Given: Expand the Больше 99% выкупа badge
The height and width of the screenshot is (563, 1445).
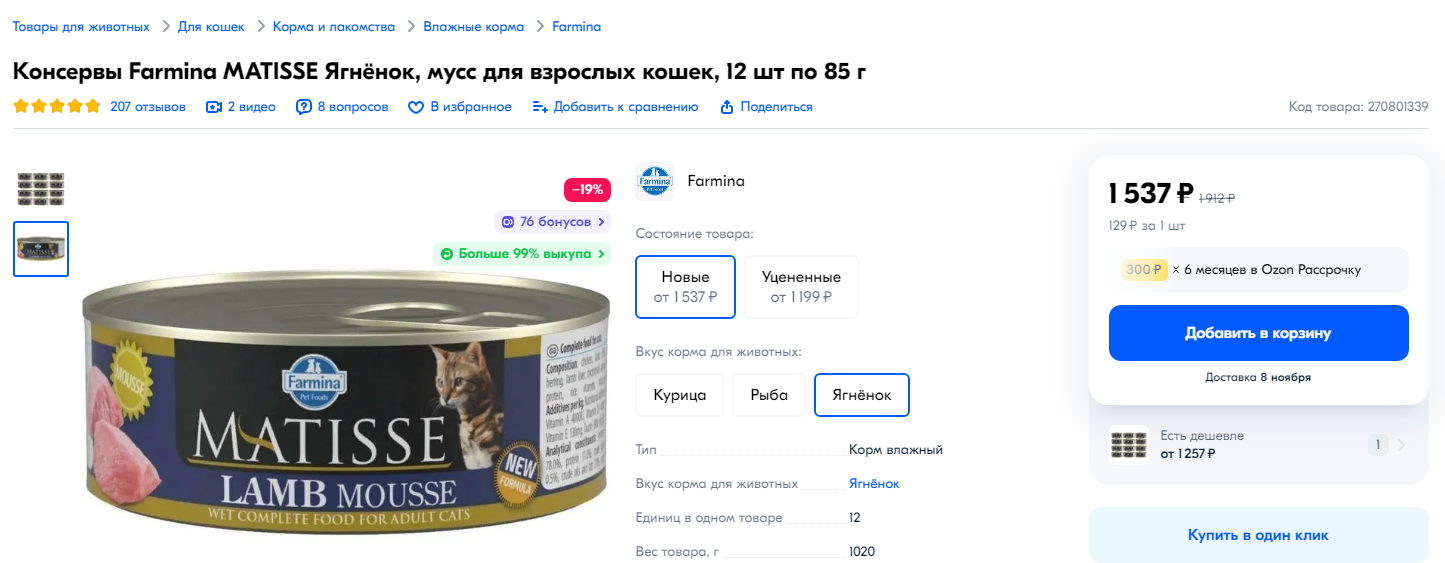Looking at the screenshot, I should click(522, 254).
